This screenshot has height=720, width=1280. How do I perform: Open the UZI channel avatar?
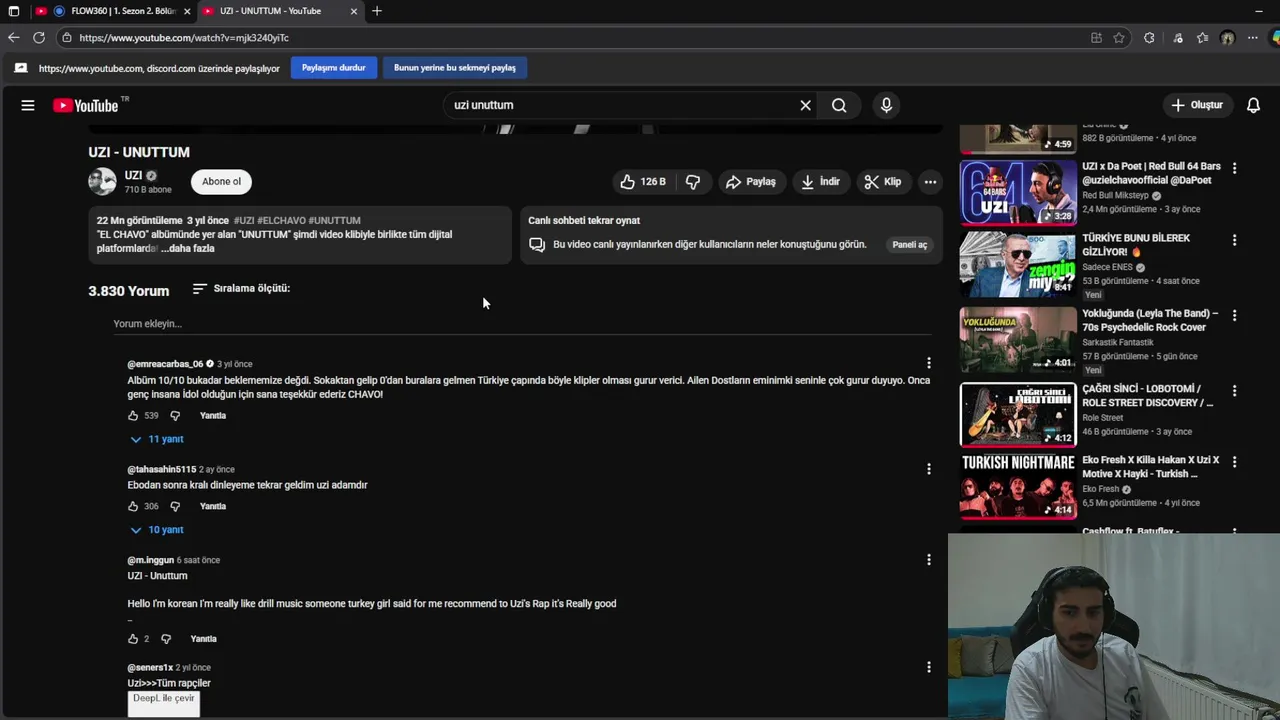coord(102,181)
